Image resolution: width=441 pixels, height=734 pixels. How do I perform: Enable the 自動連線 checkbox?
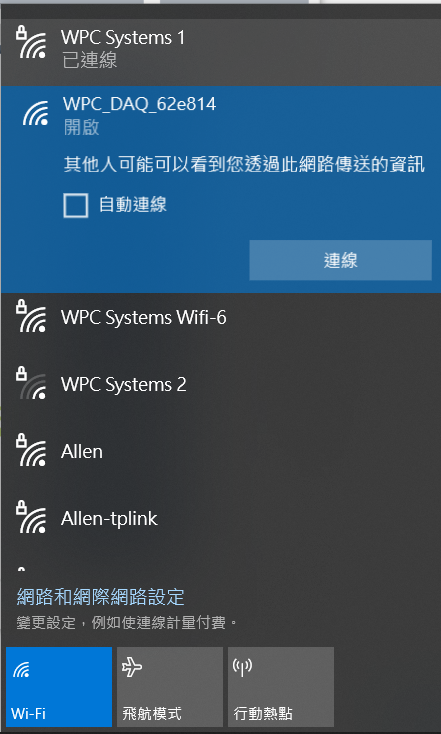coord(75,206)
